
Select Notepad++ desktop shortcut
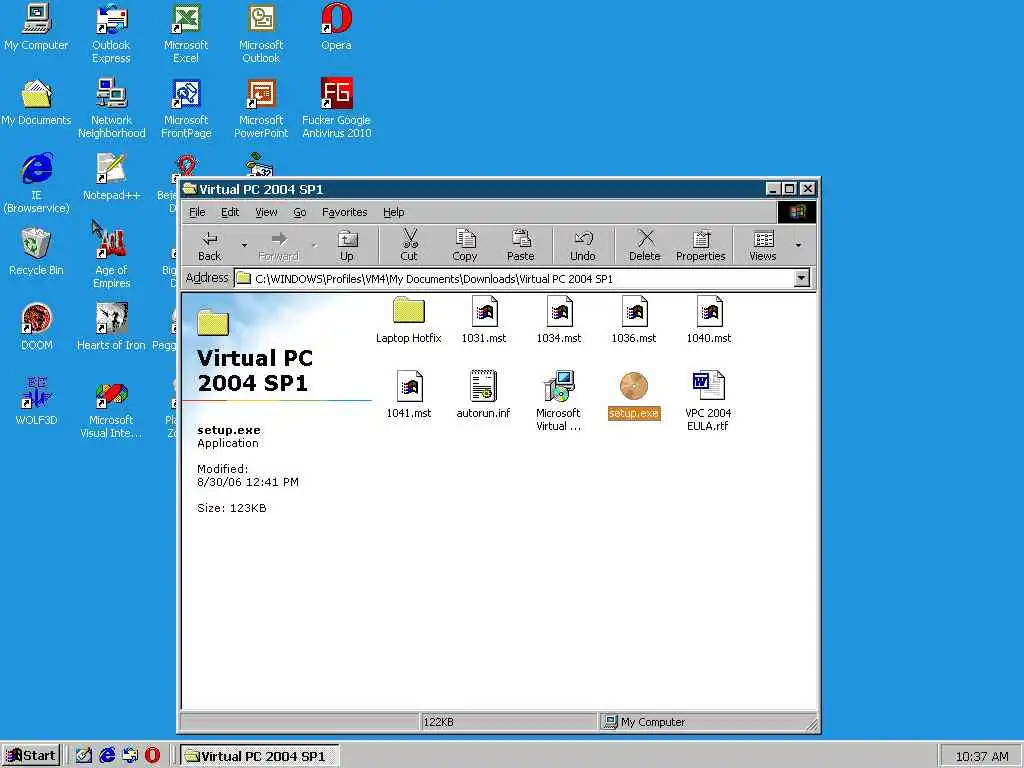pyautogui.click(x=112, y=178)
